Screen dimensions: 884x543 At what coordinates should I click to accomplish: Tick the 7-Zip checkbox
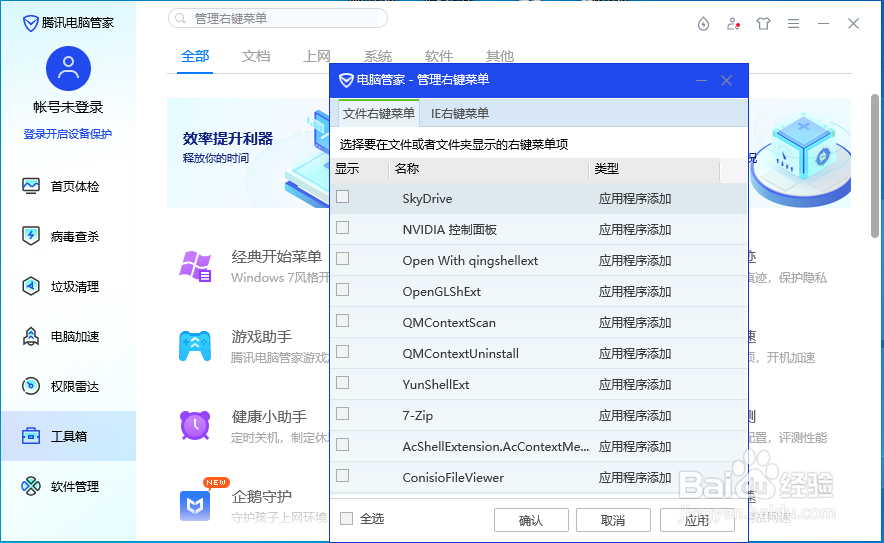pos(342,414)
